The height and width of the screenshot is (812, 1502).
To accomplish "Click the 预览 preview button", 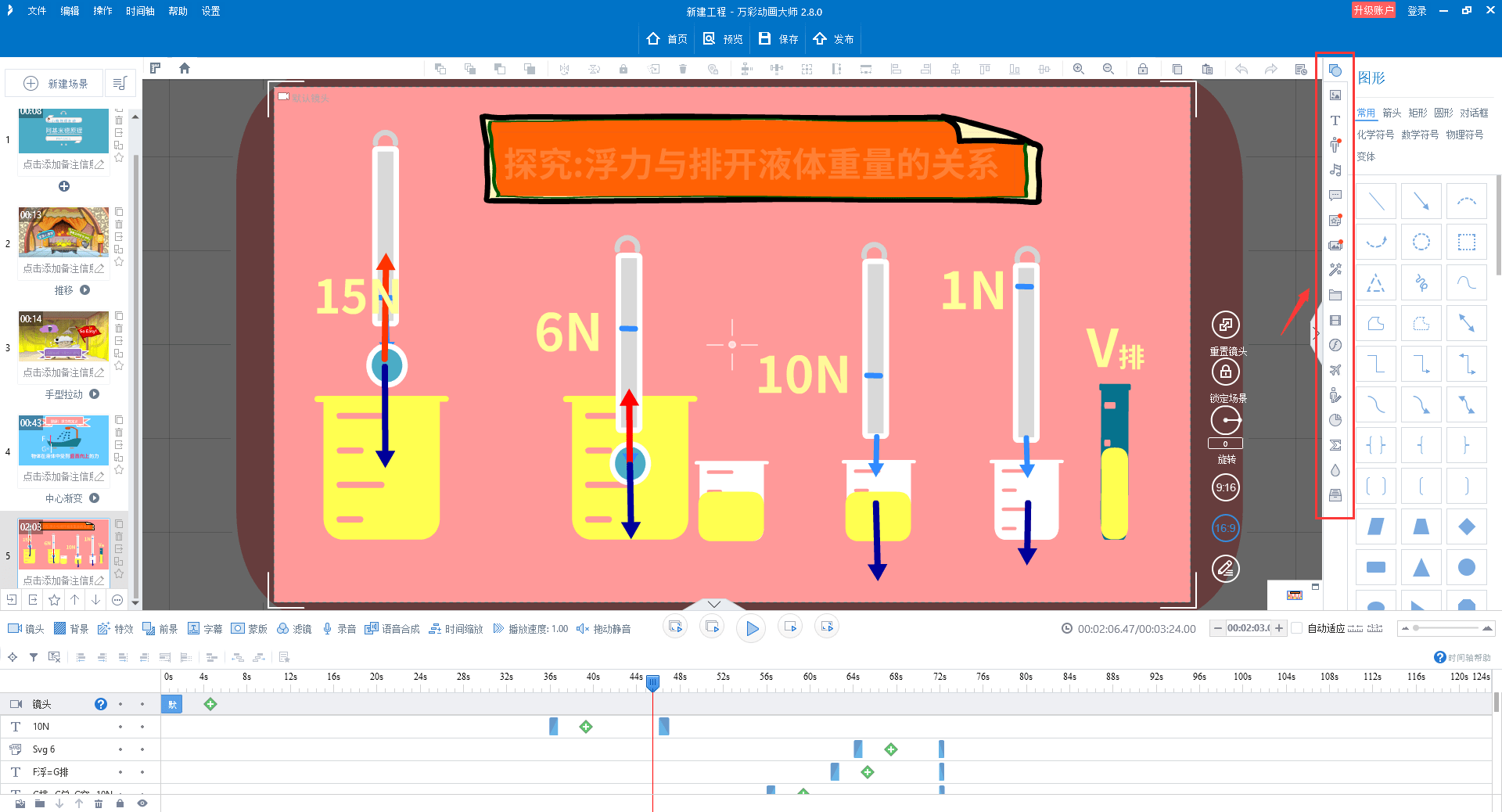I will [x=723, y=39].
